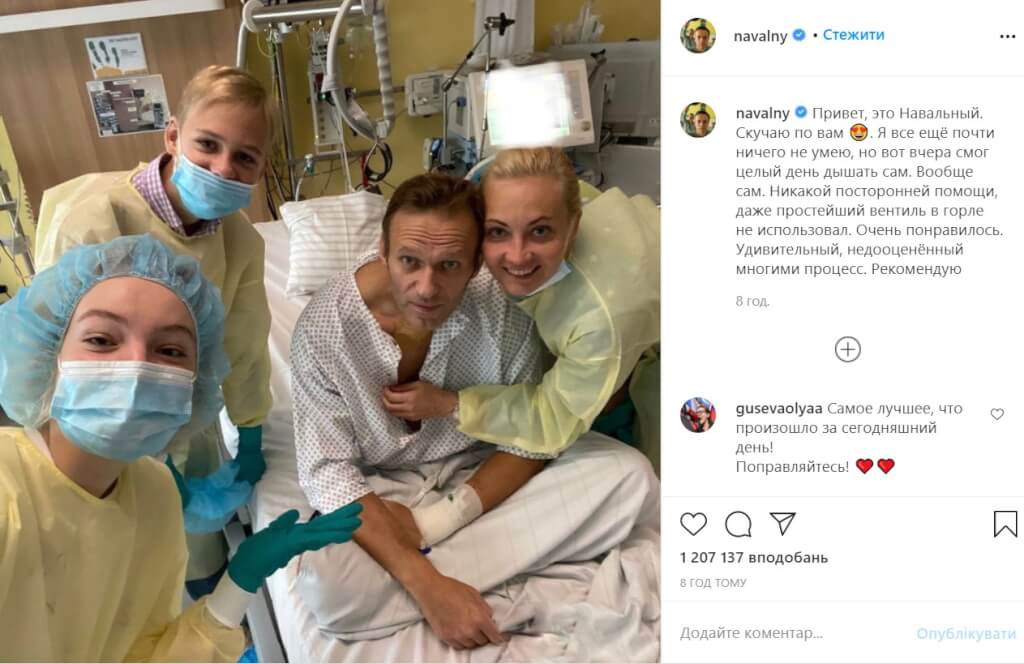The image size is (1024, 664).
Task: Click the Опублікувати publish button
Action: [x=966, y=633]
